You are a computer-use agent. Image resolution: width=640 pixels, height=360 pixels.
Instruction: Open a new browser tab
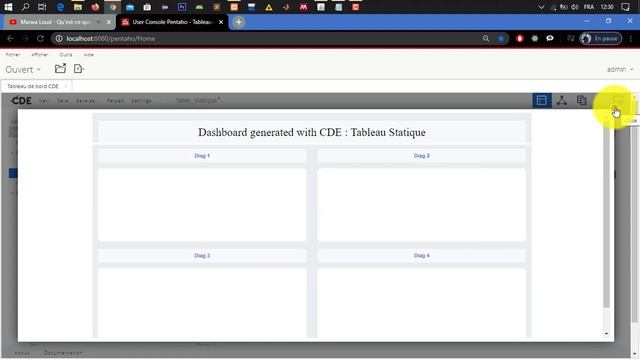[x=239, y=22]
